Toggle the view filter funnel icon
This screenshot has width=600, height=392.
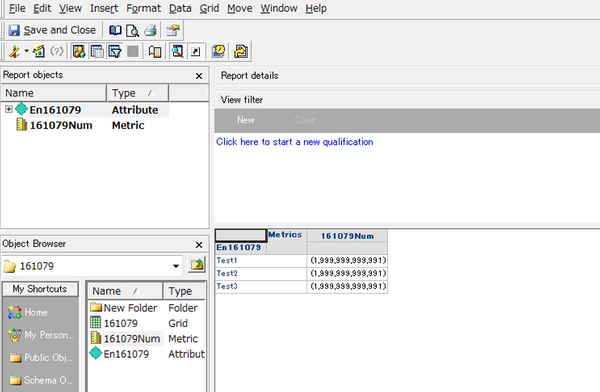point(115,51)
